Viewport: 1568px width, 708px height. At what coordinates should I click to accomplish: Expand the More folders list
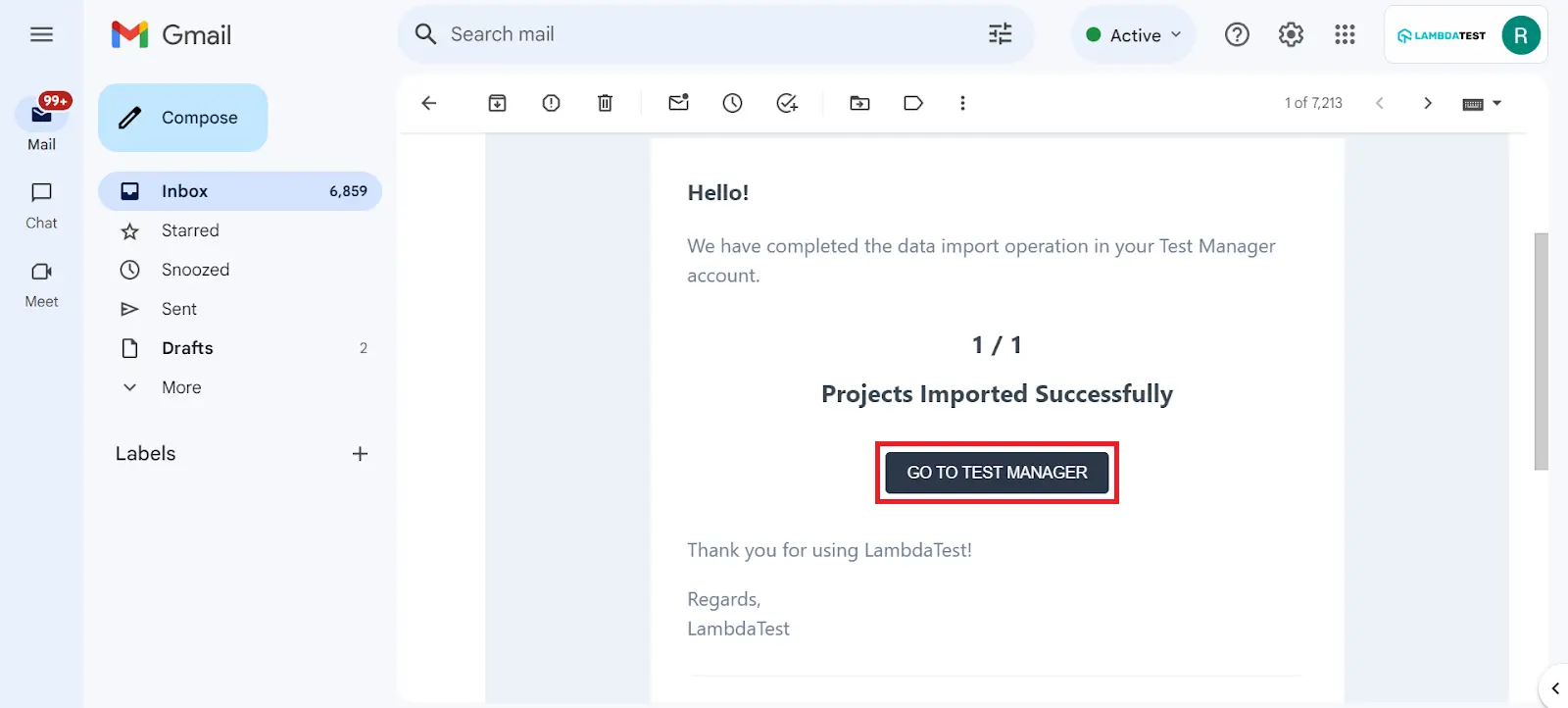point(181,387)
